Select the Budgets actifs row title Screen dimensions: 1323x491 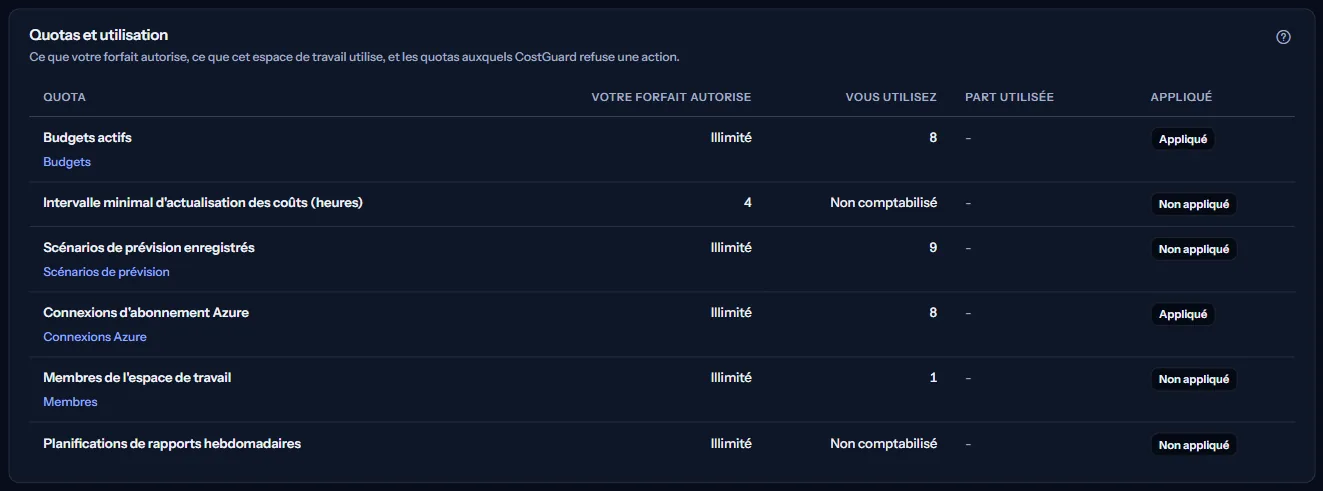[x=87, y=138]
